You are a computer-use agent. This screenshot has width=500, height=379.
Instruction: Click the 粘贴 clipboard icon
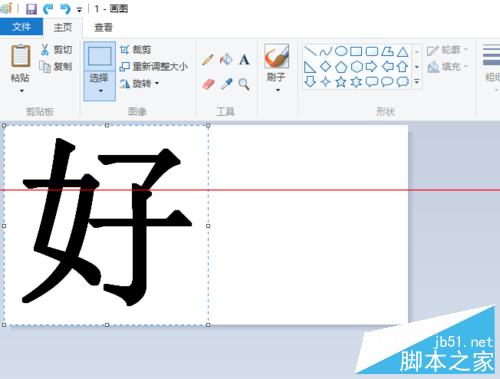[21, 56]
